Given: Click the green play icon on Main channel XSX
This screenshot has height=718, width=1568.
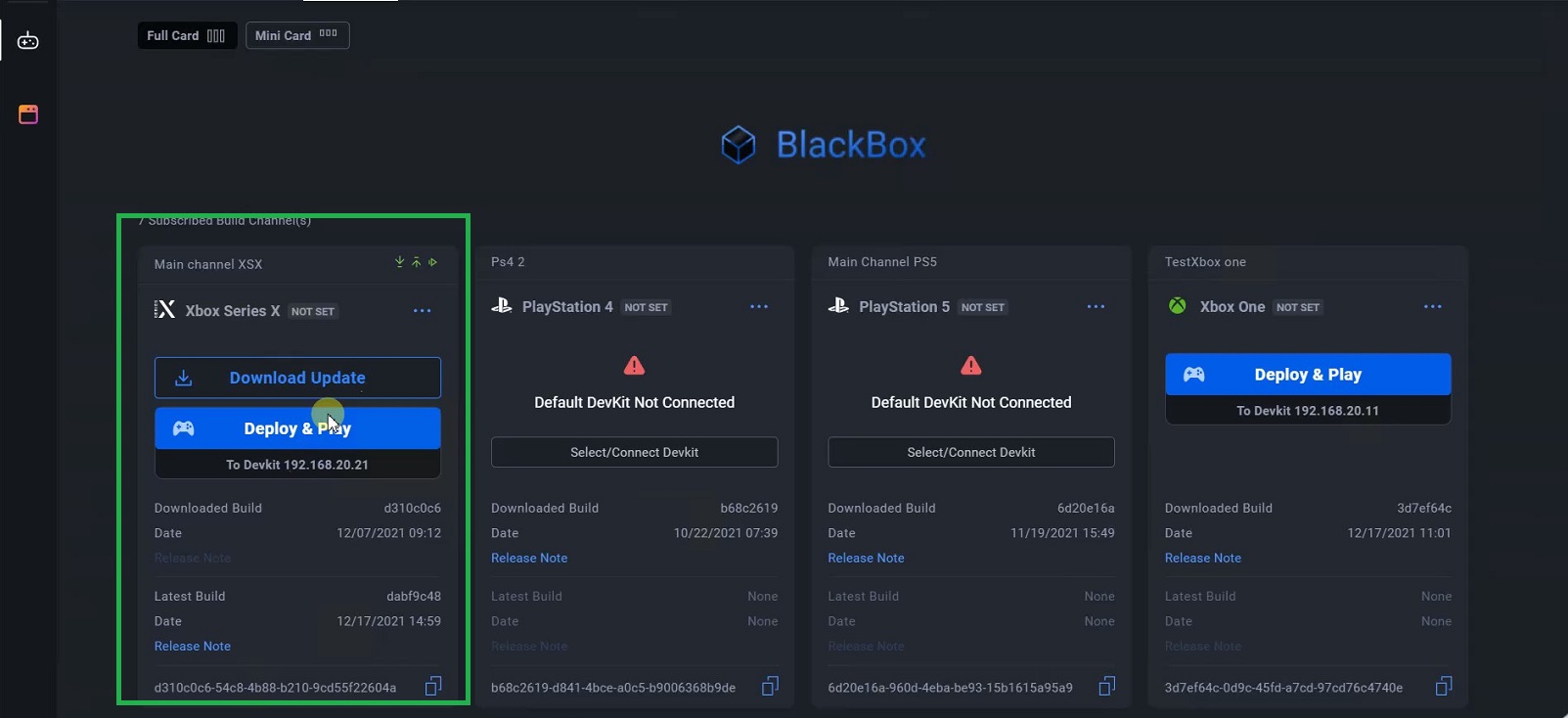Looking at the screenshot, I should click(432, 262).
